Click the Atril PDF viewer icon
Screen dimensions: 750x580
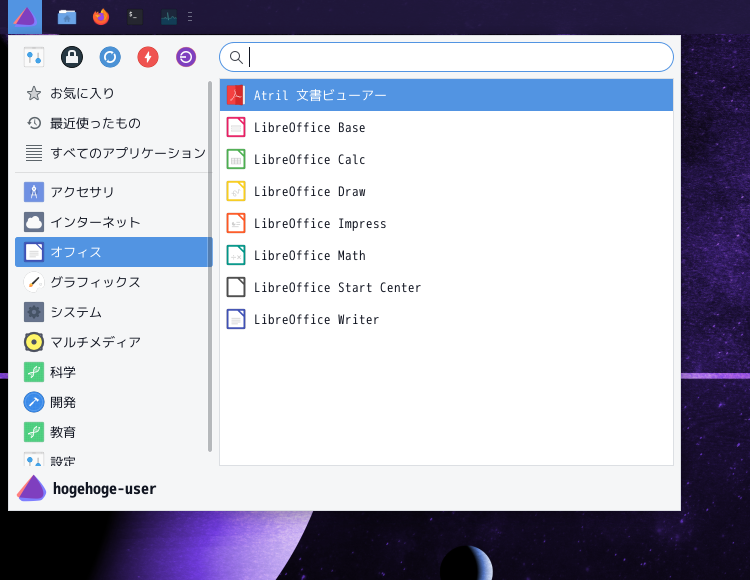pos(236,95)
